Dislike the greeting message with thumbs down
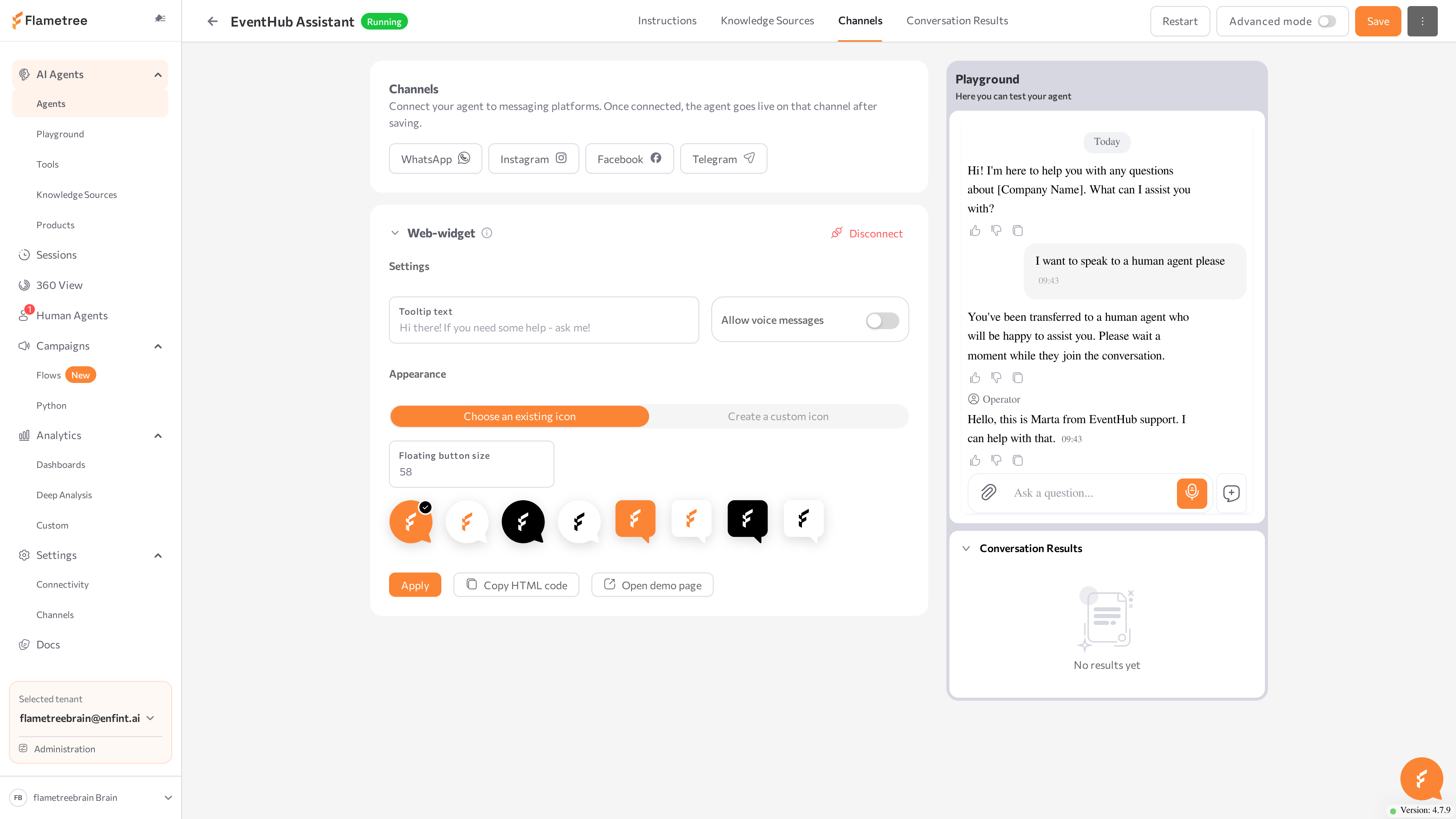Viewport: 1456px width, 819px height. tap(996, 231)
